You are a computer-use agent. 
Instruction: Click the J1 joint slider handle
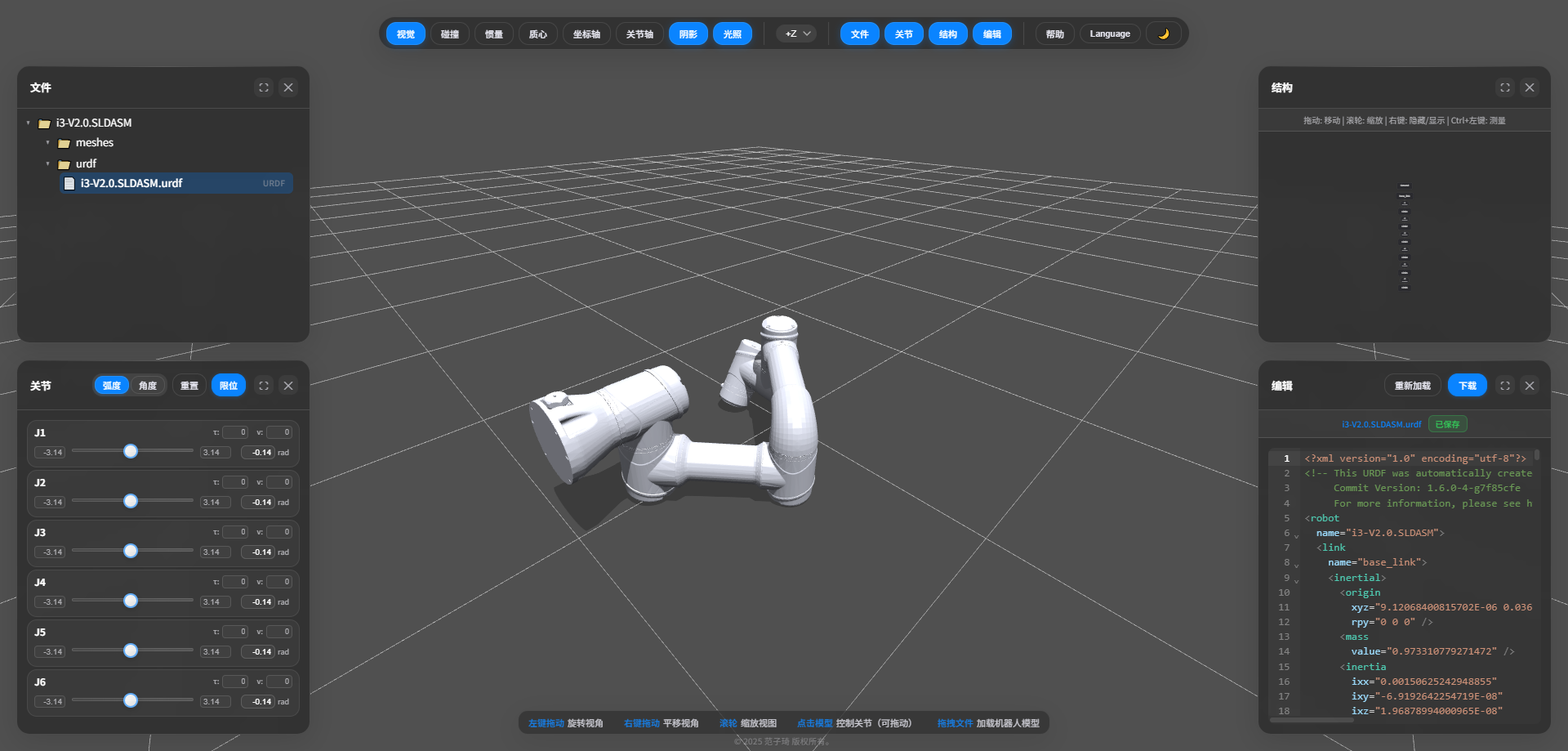(x=131, y=452)
